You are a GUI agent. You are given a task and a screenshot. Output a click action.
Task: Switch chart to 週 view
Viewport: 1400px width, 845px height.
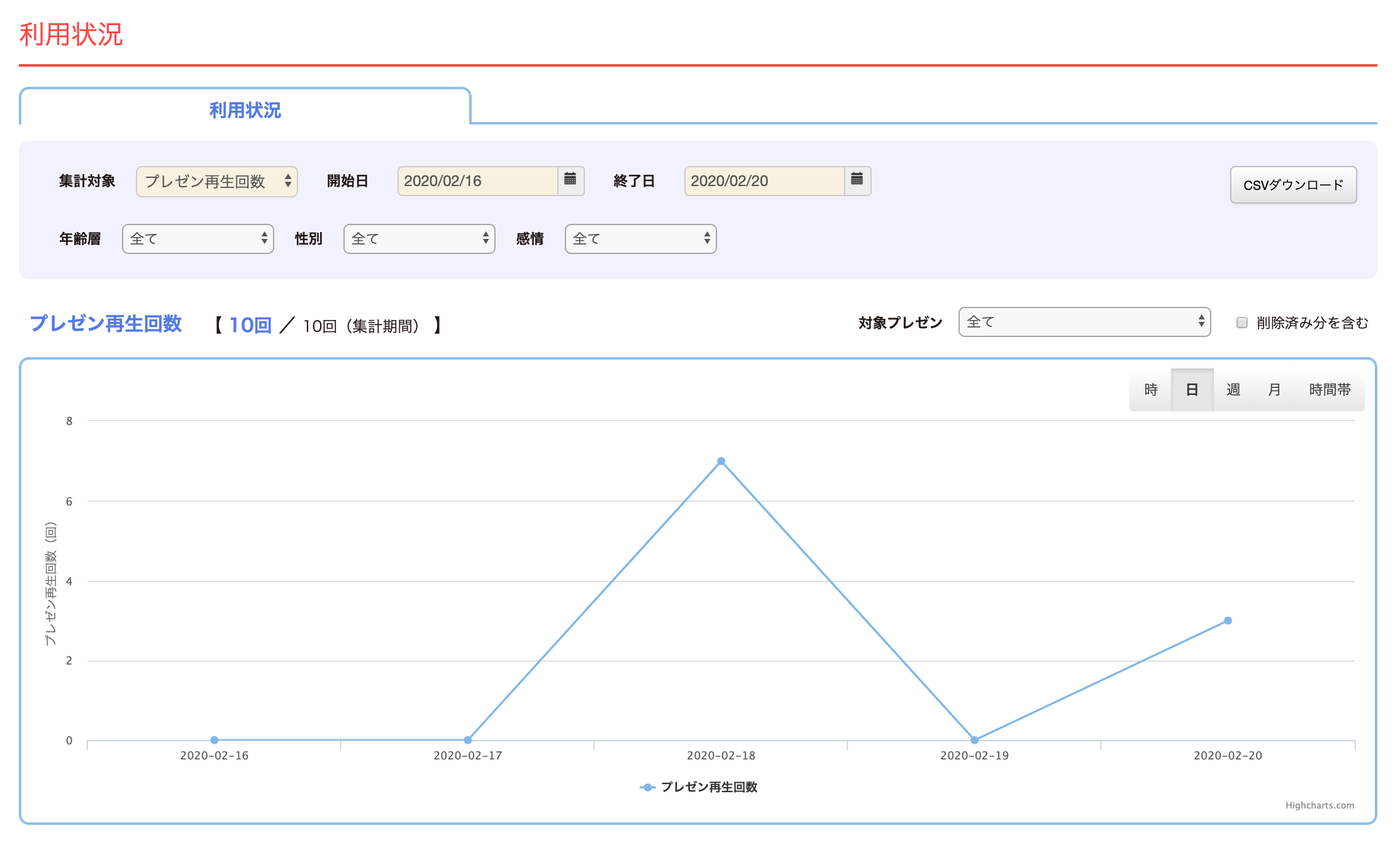tap(1233, 390)
